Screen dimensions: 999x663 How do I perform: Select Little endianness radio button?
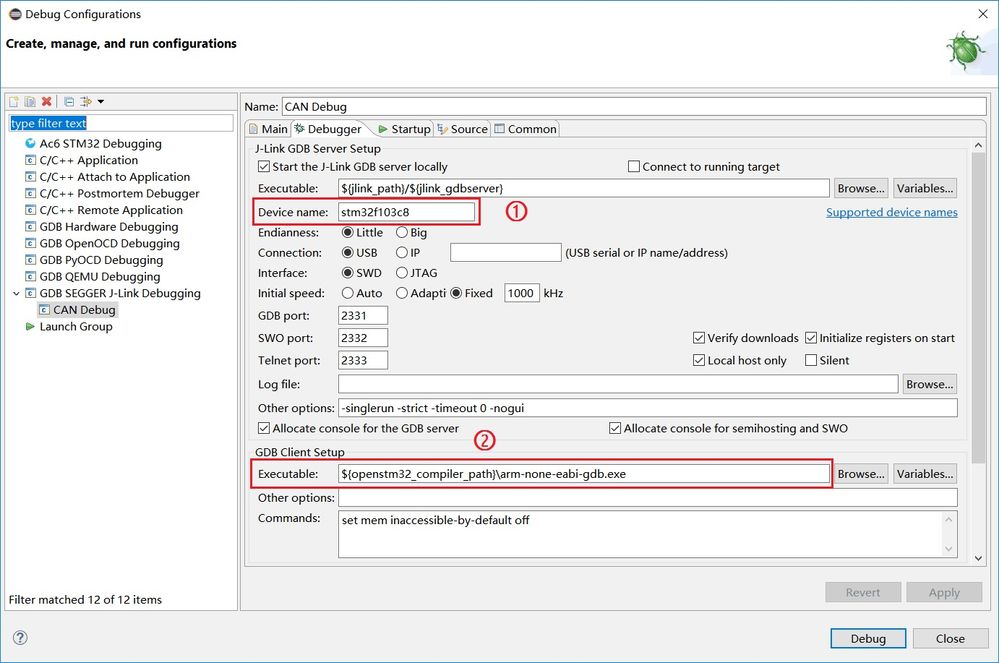coord(348,232)
